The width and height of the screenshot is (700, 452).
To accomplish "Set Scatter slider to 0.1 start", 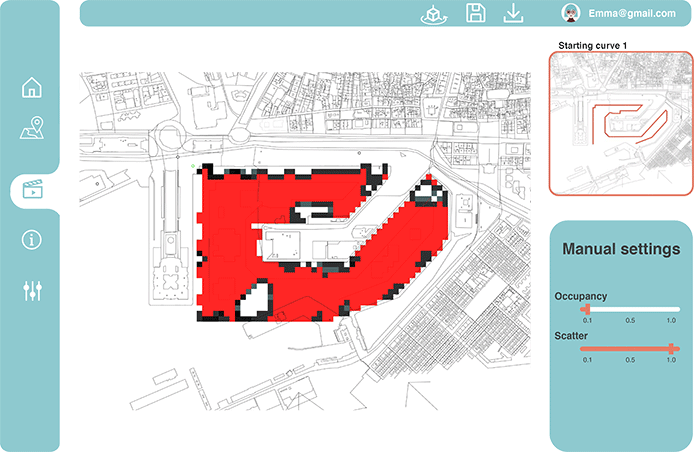I will [x=587, y=348].
